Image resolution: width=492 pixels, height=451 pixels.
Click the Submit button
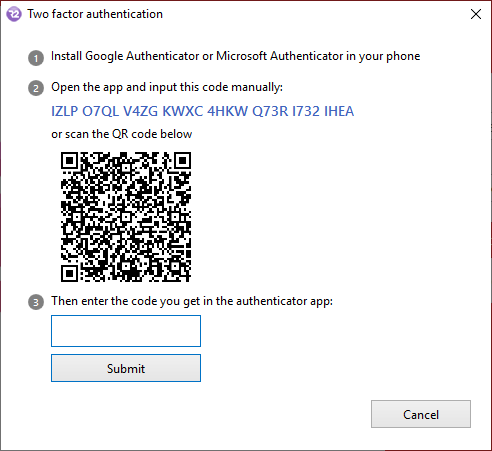click(x=126, y=368)
